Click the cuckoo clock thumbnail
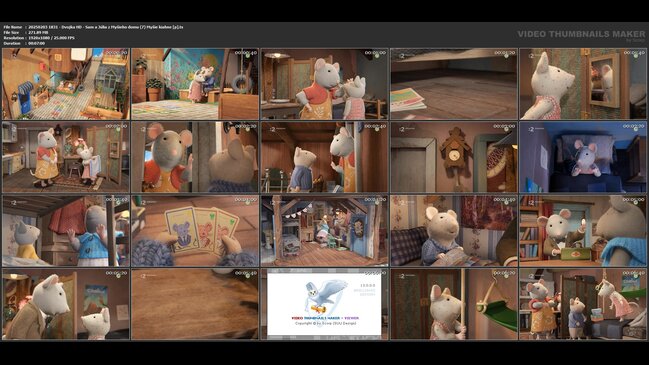Screen dimensions: 649x365 coord(454,157)
